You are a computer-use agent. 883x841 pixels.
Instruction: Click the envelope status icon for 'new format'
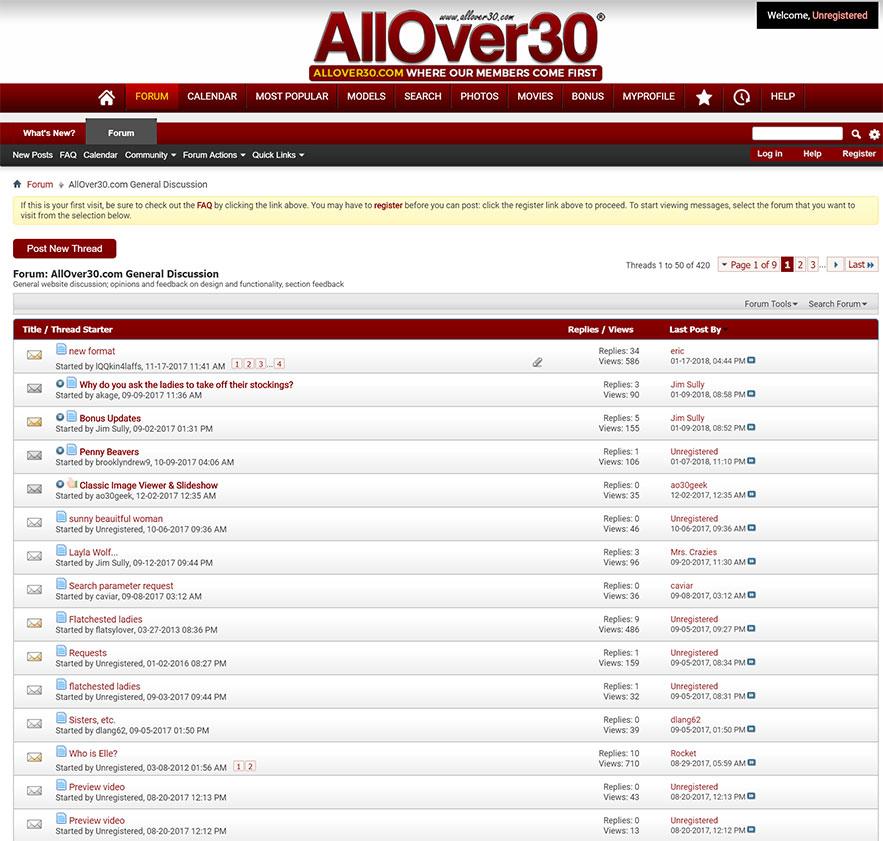pyautogui.click(x=34, y=355)
